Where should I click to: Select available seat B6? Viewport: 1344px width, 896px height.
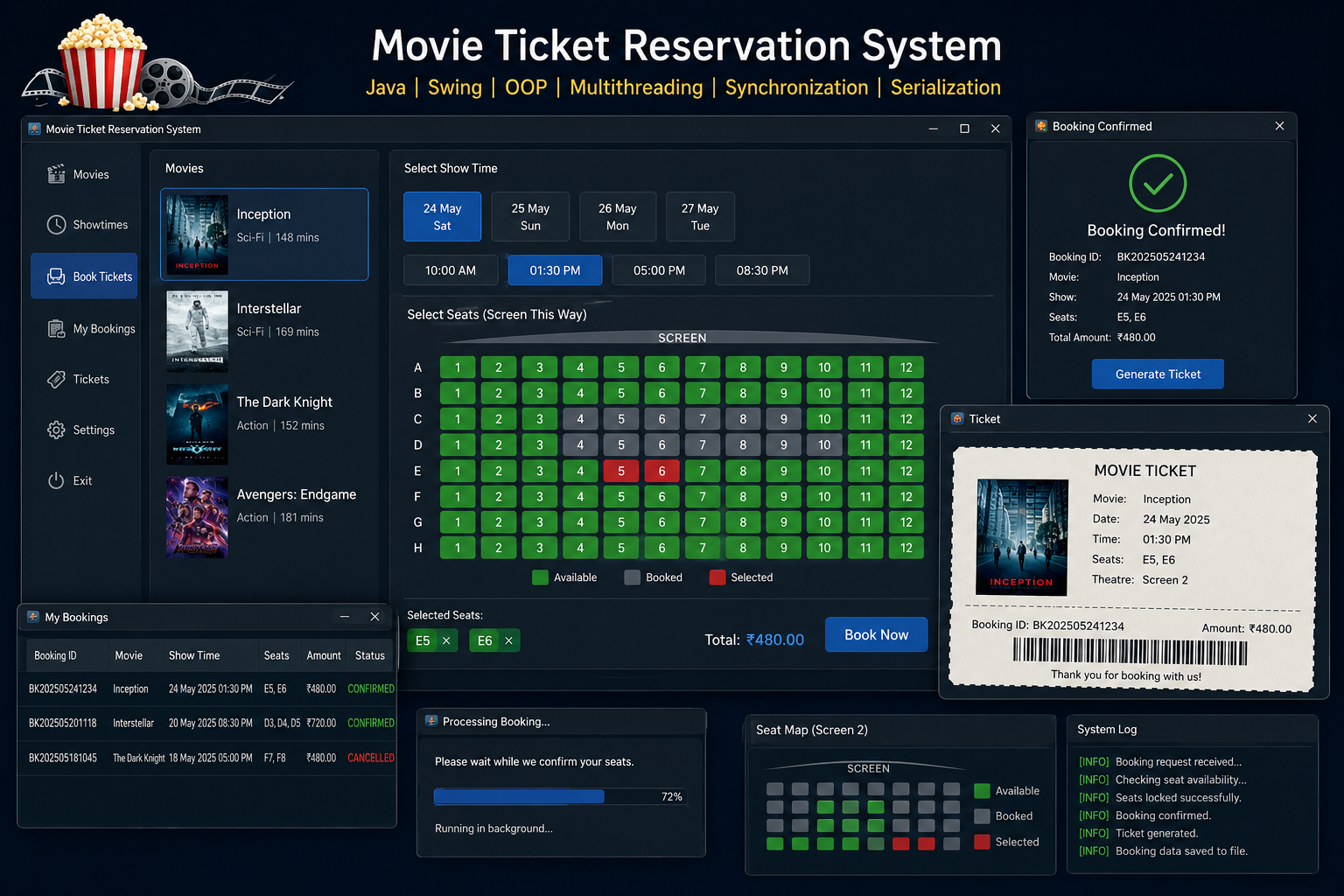pos(661,393)
